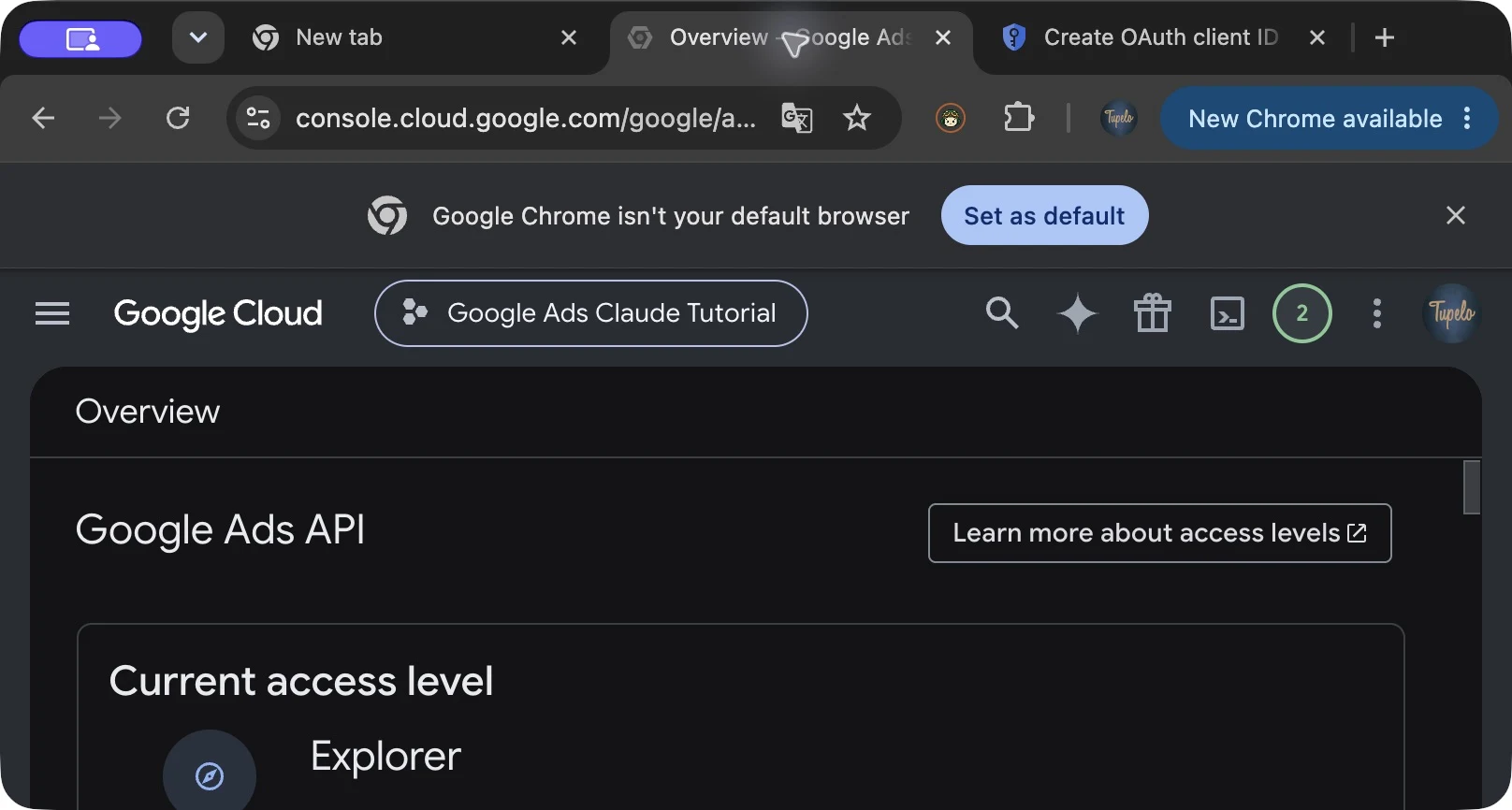Click the Google Cloud logo
Screen dimensions: 1512x810
[x=218, y=313]
